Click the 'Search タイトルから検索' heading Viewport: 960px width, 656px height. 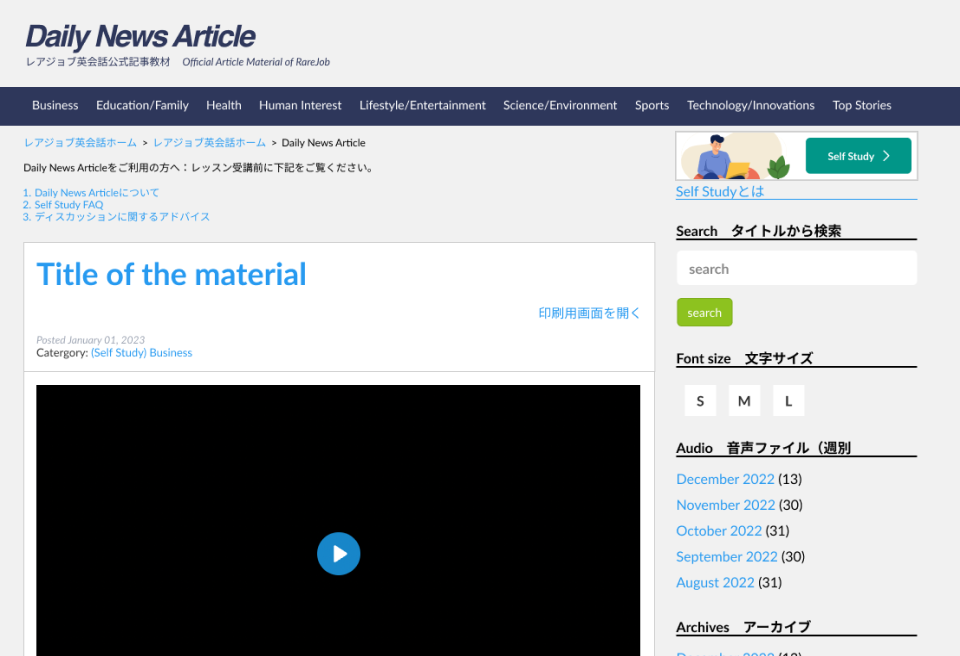tap(759, 231)
